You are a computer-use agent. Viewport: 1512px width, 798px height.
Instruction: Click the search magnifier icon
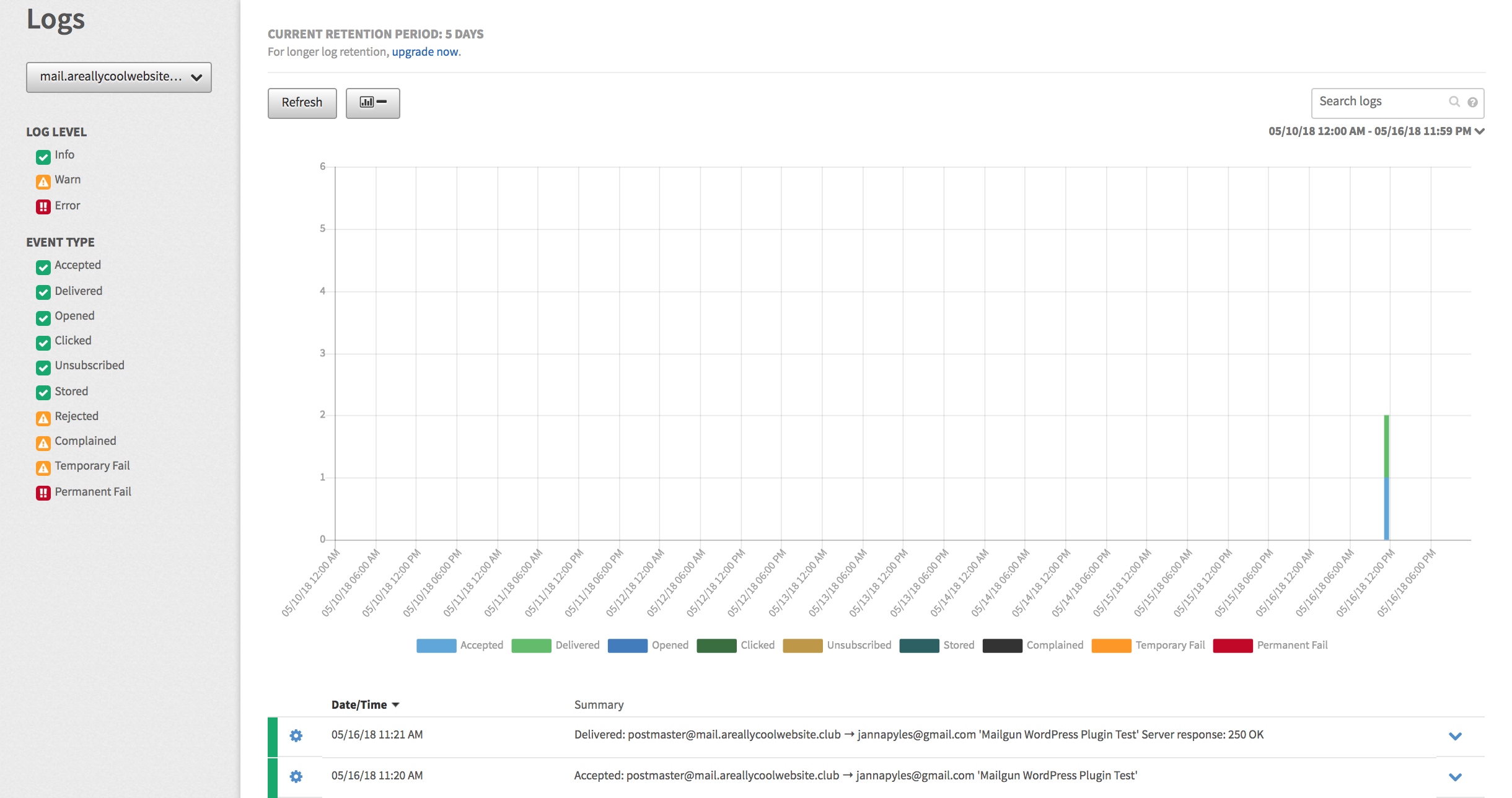1454,102
